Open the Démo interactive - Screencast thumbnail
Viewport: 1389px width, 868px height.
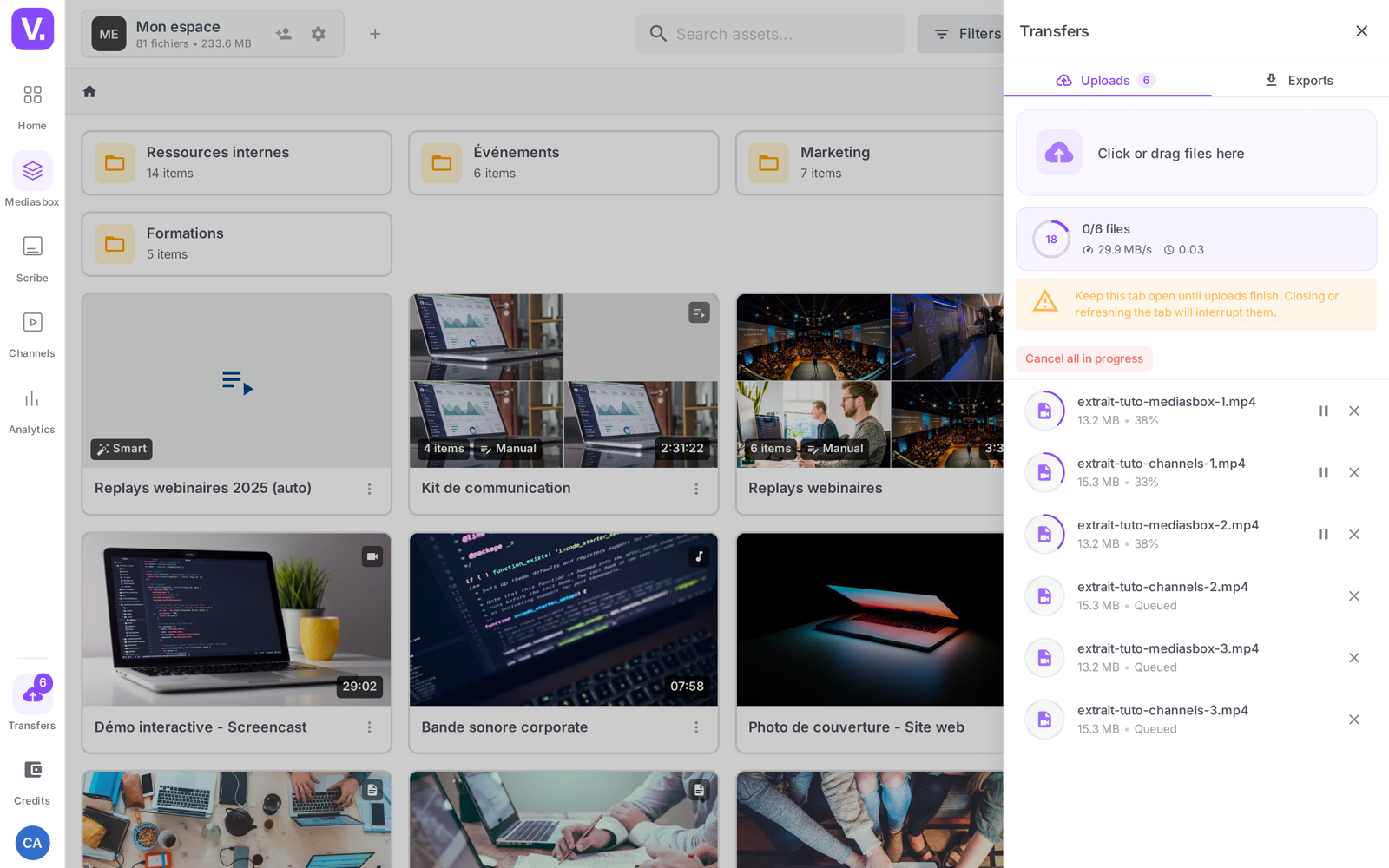tap(237, 620)
